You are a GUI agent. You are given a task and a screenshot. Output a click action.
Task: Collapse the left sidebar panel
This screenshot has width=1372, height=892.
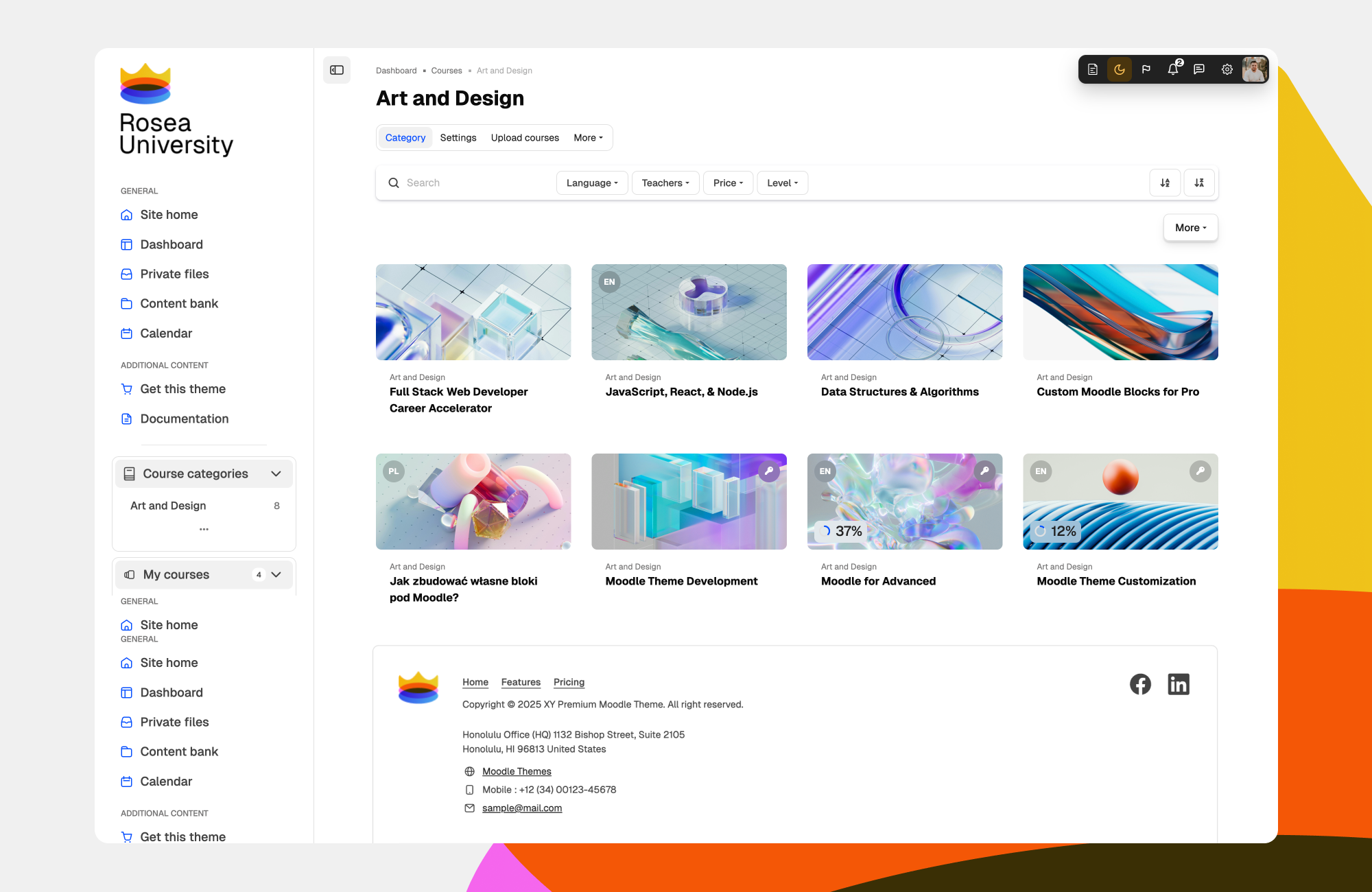pos(337,69)
